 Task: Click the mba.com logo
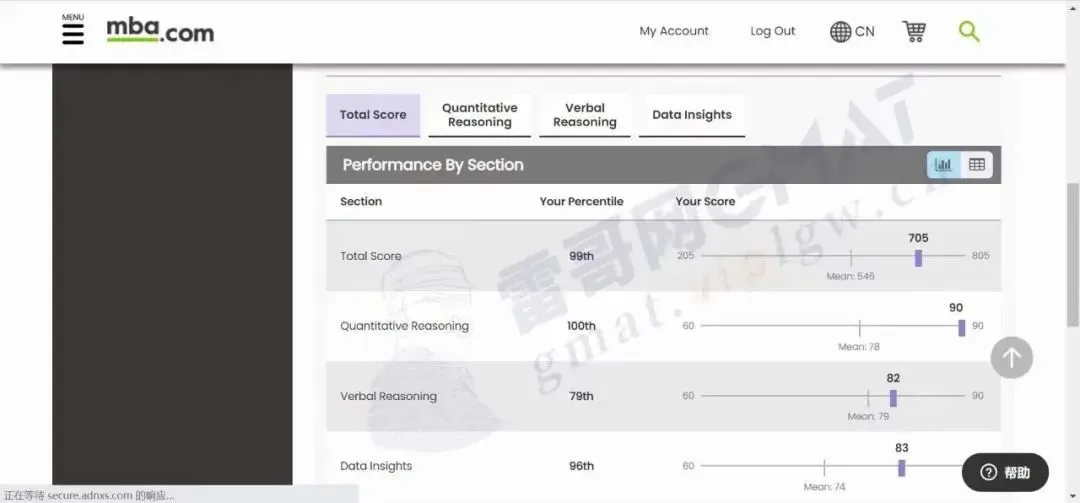click(x=160, y=31)
